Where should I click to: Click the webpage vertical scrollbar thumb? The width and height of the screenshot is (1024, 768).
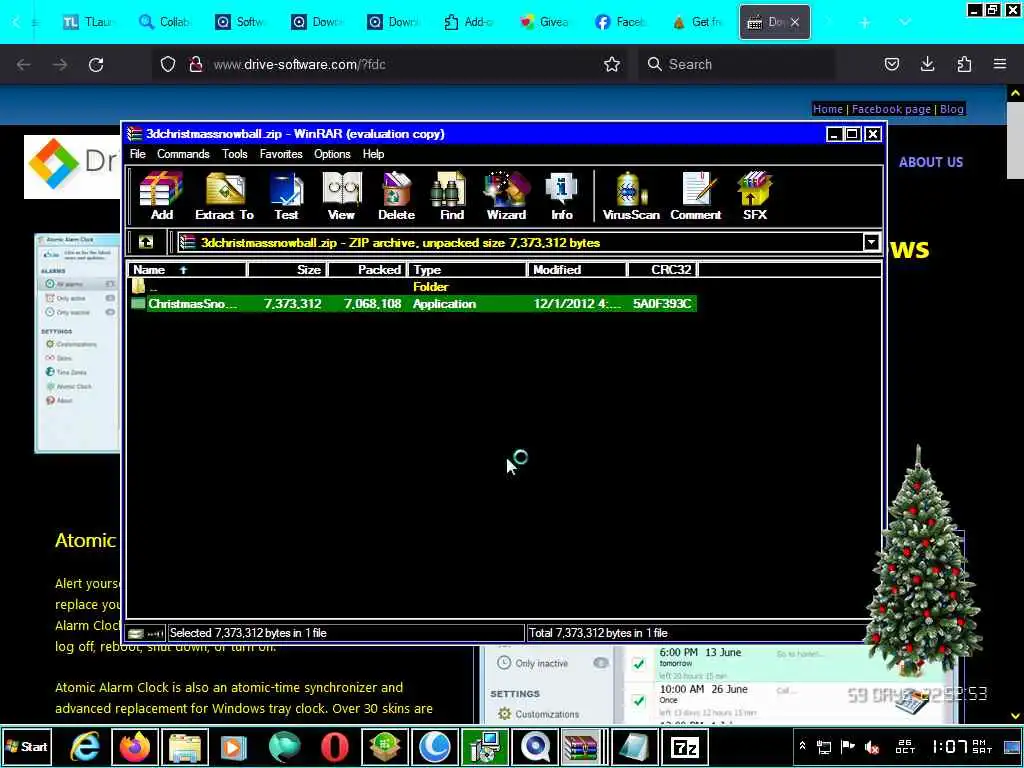click(1015, 140)
